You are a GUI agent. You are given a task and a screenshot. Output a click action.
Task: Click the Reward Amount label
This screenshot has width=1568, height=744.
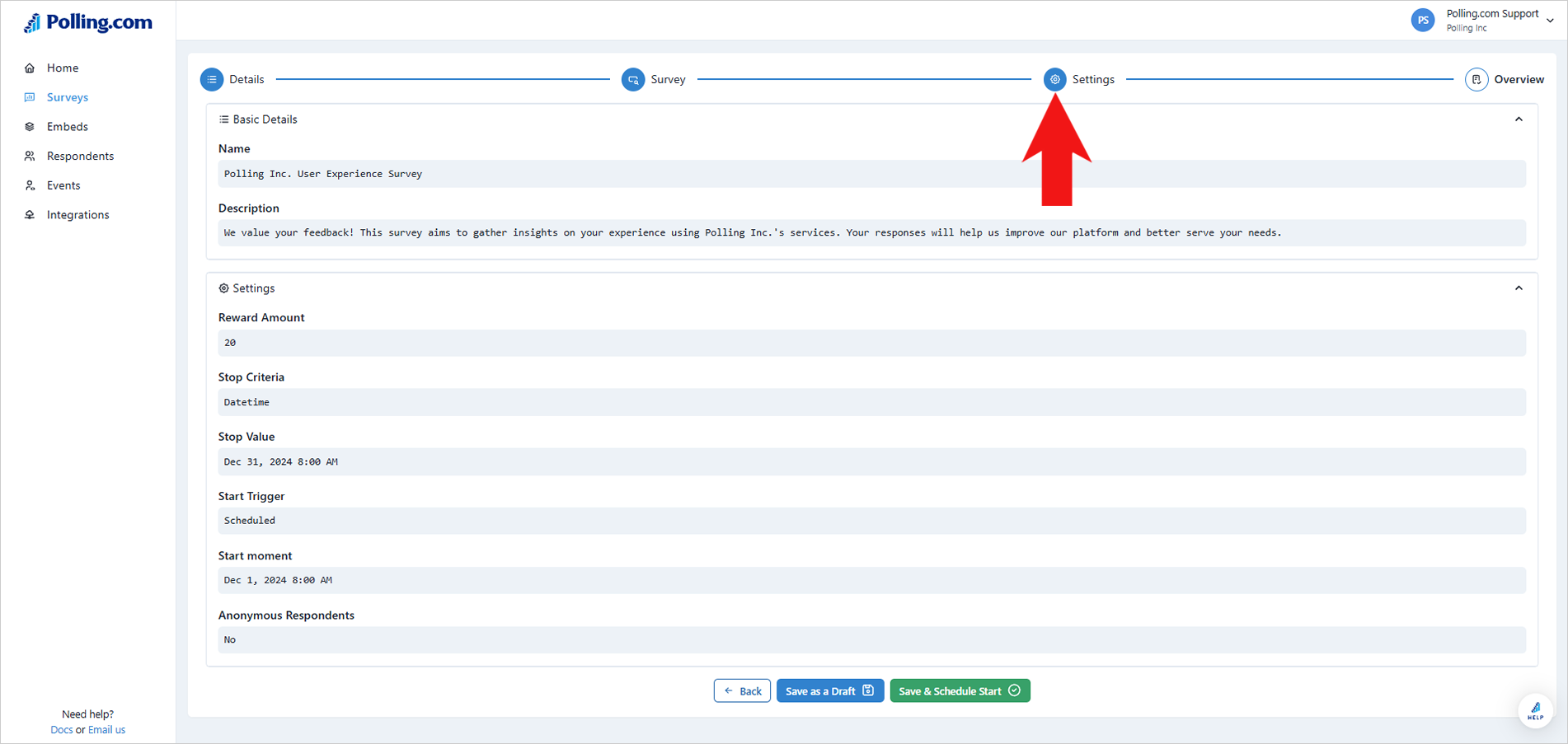(x=261, y=317)
